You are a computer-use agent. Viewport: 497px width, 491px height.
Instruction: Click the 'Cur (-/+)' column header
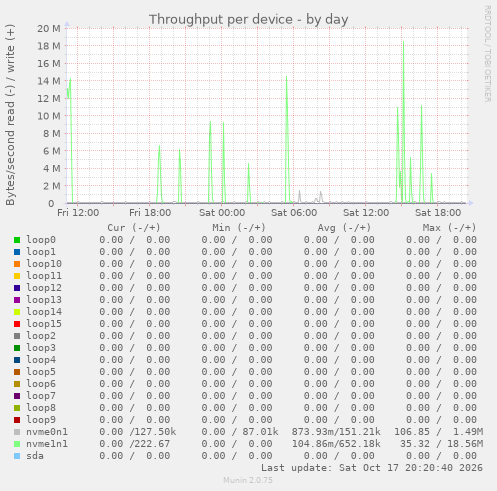tap(134, 228)
